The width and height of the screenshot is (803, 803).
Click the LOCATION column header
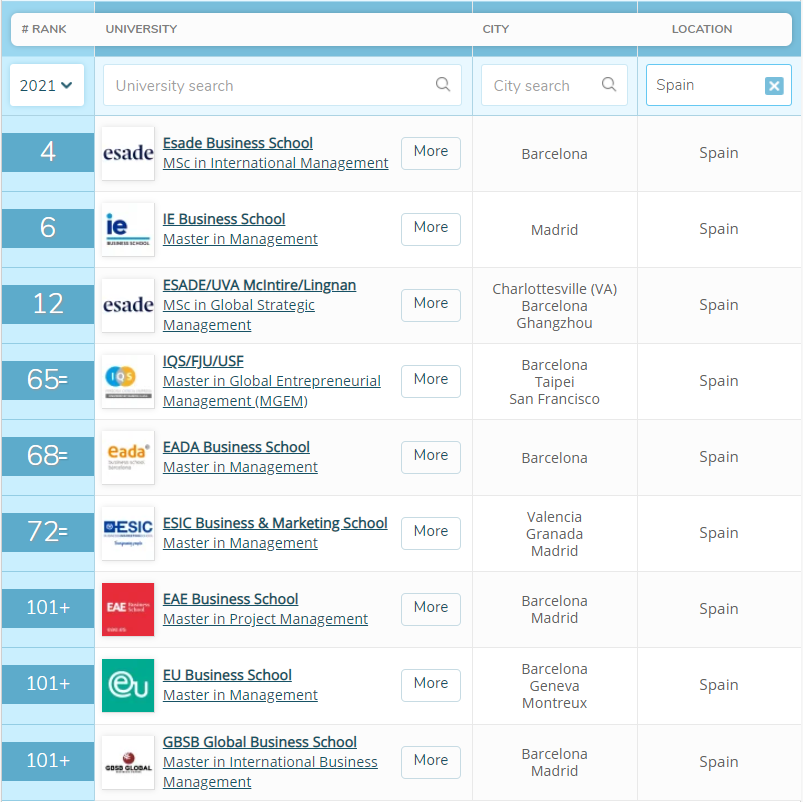(x=702, y=29)
